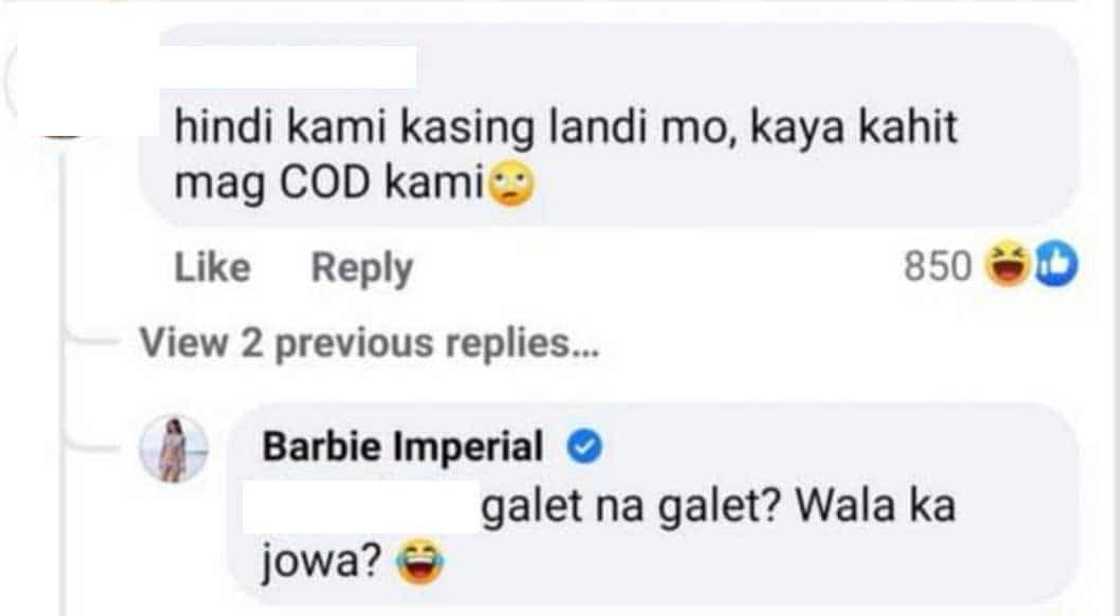Click the redacted tagged name before 'galet na galet?'
The width and height of the screenshot is (1120, 616).
click(361, 507)
